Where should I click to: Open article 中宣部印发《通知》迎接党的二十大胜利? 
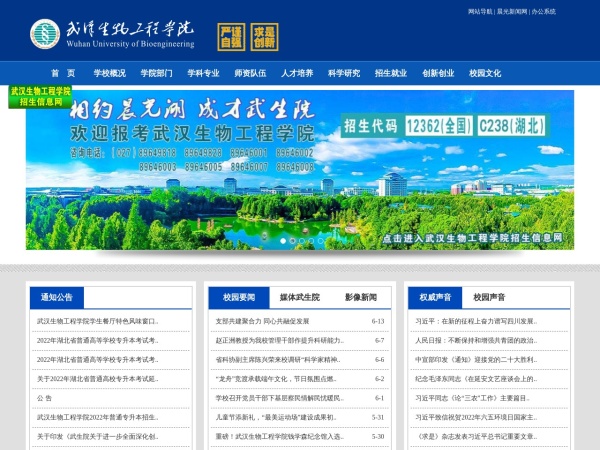pos(476,360)
